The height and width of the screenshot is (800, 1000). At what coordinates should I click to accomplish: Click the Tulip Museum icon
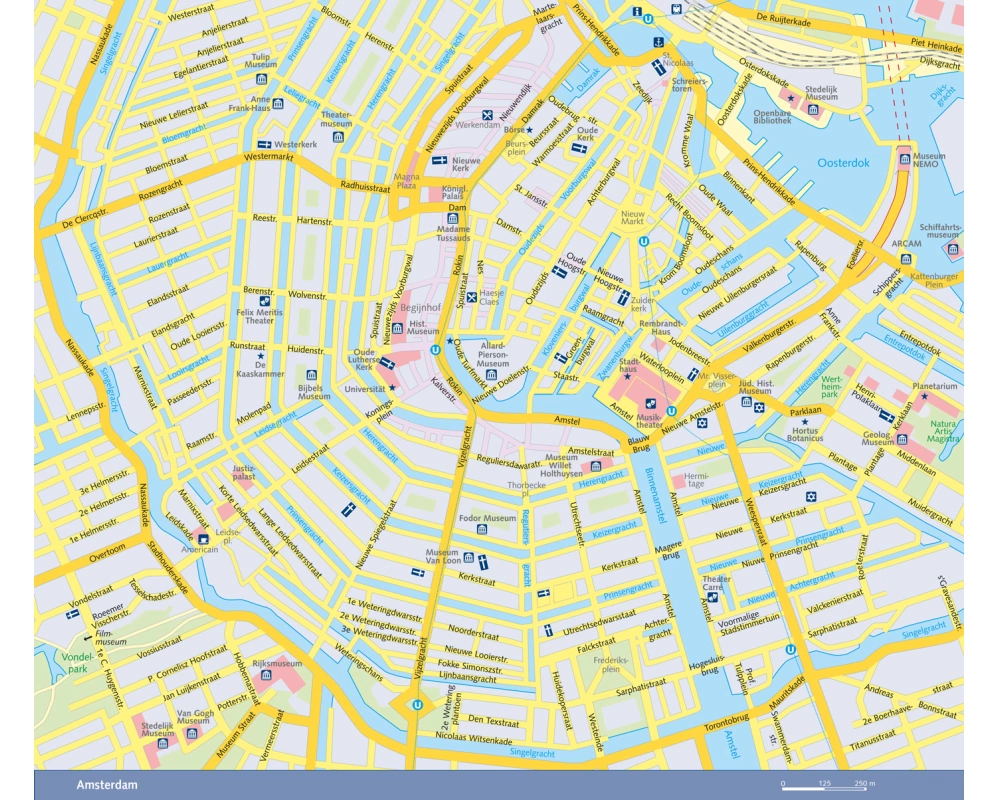pos(262,78)
